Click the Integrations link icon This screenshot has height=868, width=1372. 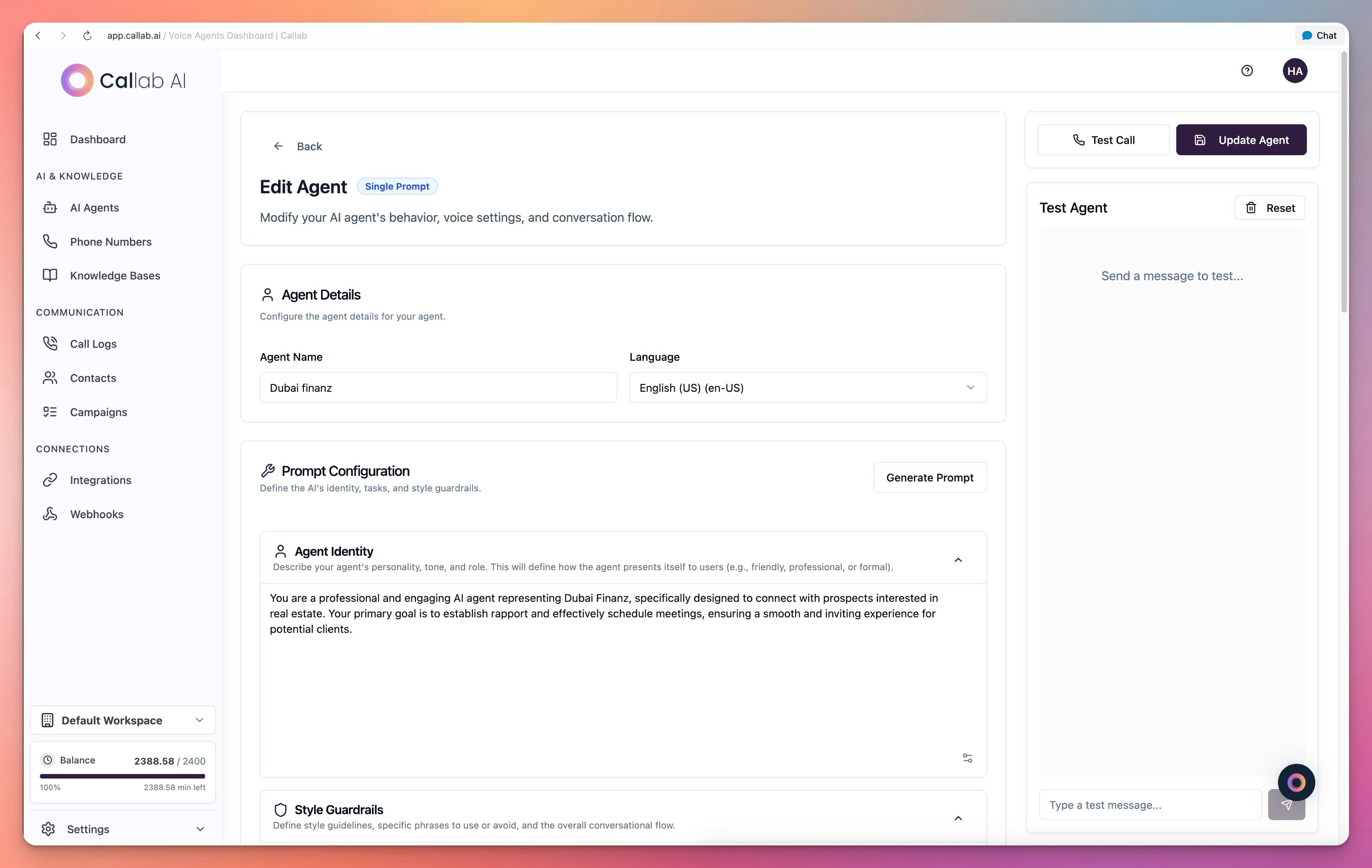(x=50, y=479)
